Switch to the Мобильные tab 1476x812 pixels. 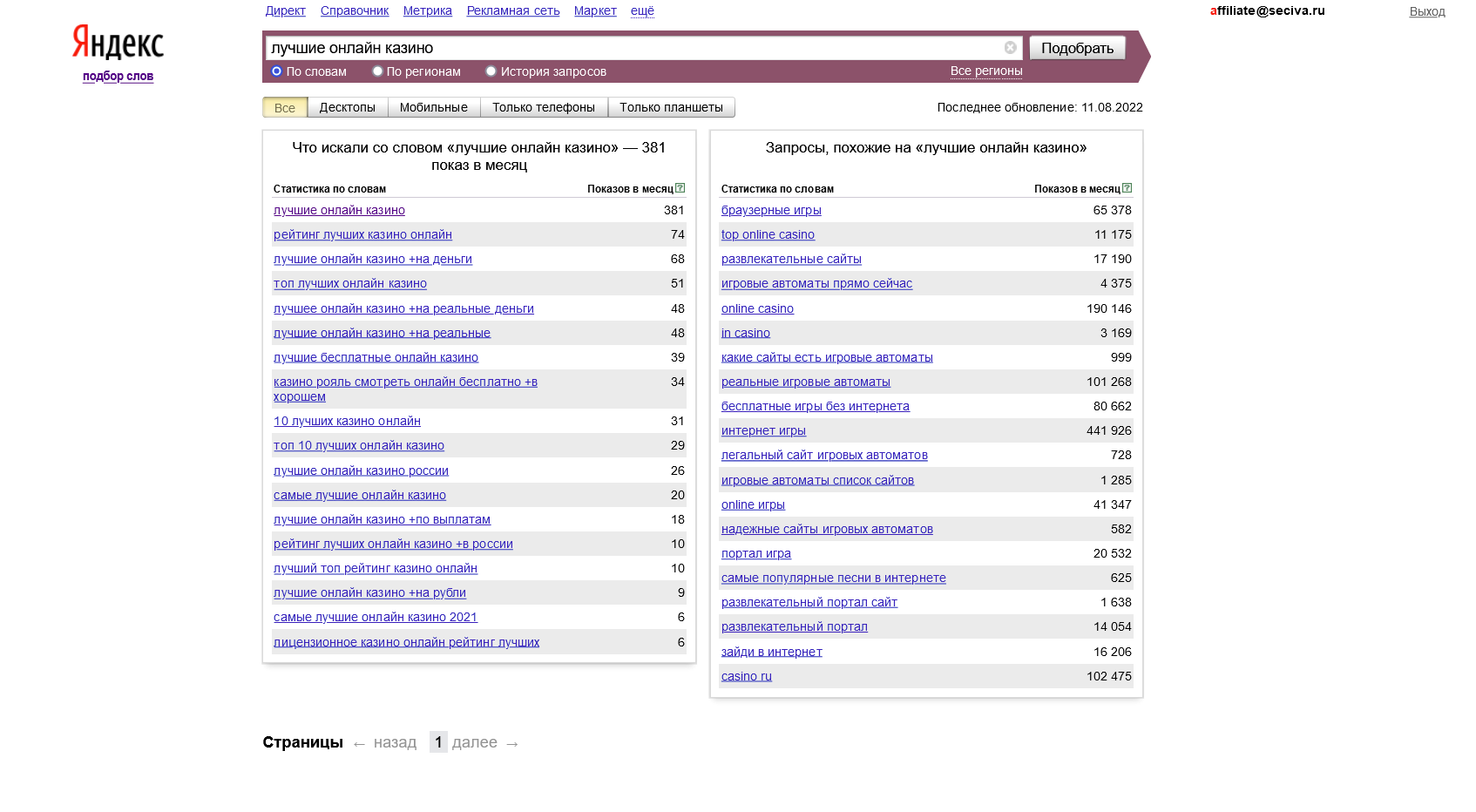click(434, 107)
